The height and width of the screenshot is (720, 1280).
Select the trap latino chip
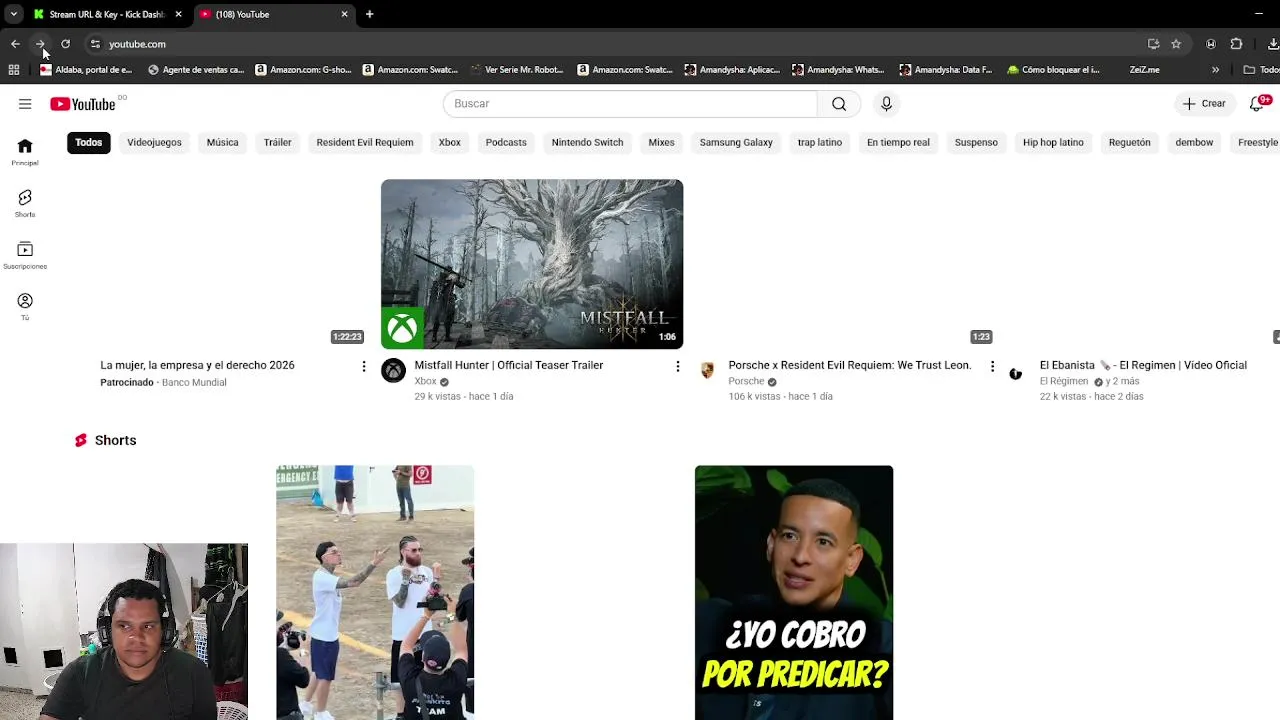(x=820, y=142)
